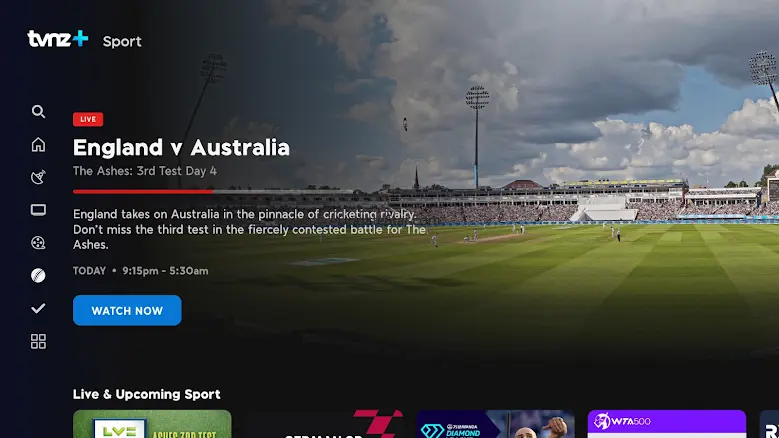Open the Diamond League thumbnail
Viewport: 779px width, 438px height.
(x=495, y=424)
